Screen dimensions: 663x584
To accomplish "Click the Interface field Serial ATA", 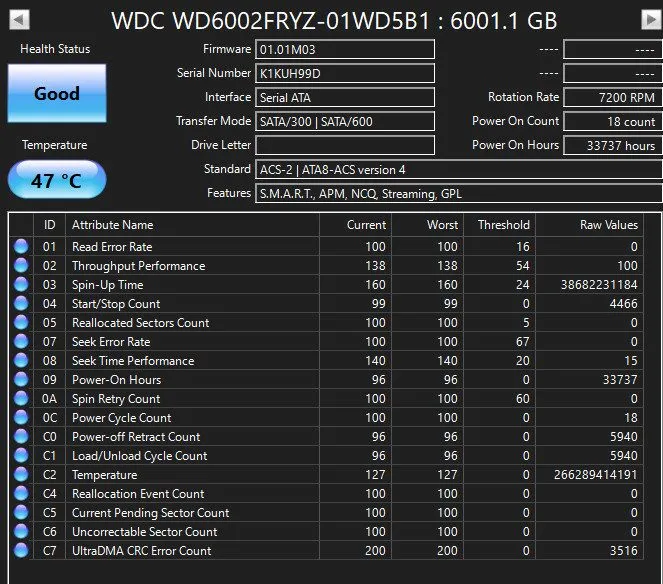I will tap(345, 98).
